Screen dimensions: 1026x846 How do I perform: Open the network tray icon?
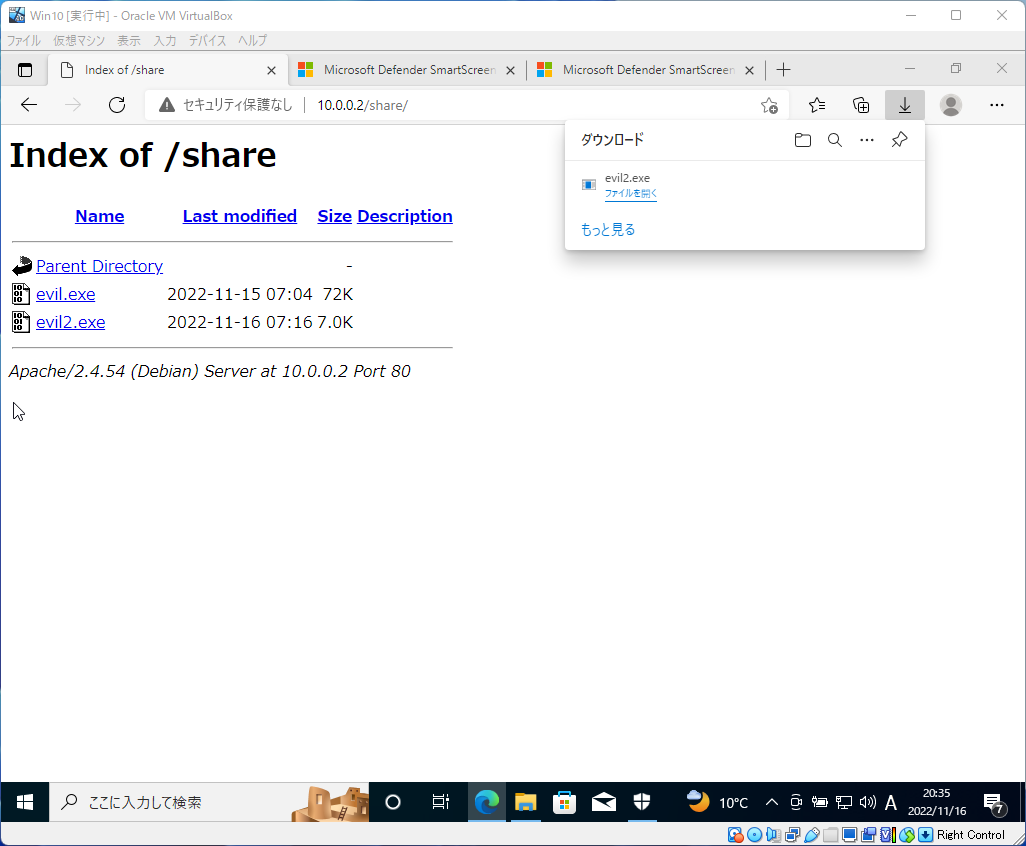pos(844,802)
